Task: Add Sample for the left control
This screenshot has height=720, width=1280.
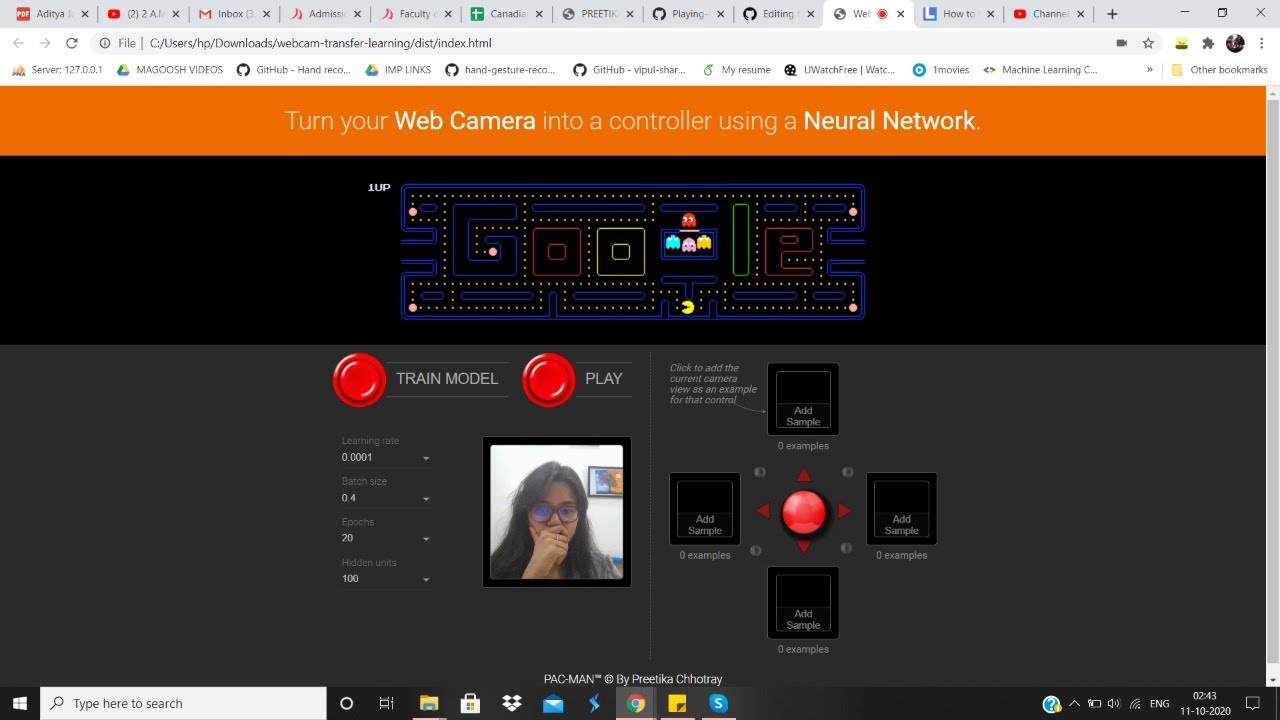Action: (705, 509)
